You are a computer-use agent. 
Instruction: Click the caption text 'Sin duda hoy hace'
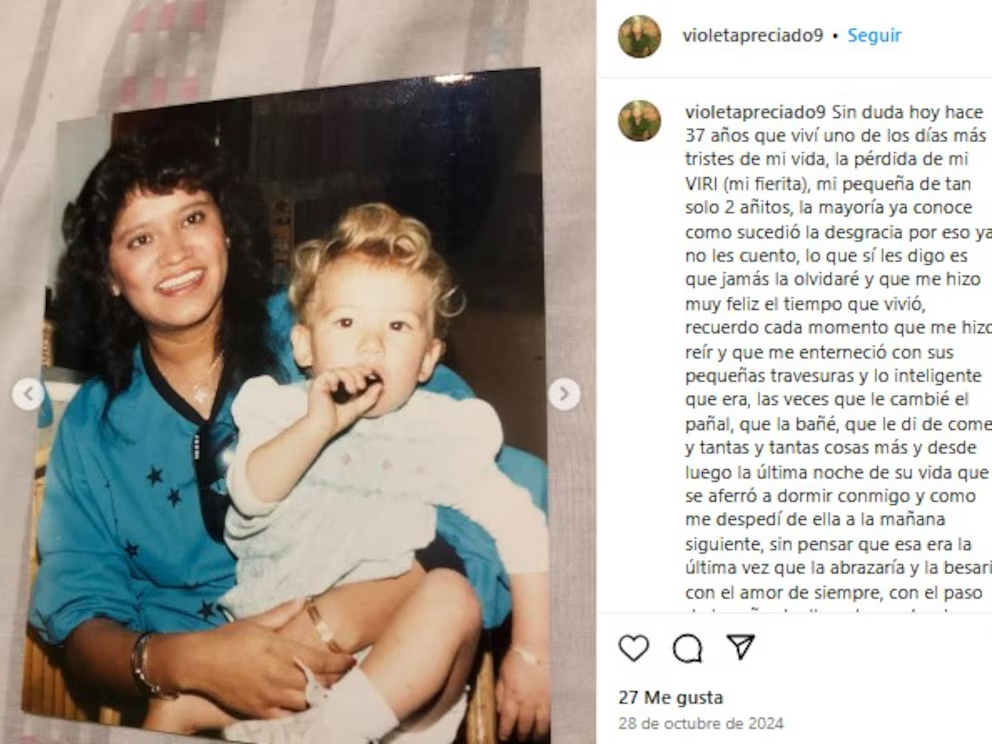907,112
